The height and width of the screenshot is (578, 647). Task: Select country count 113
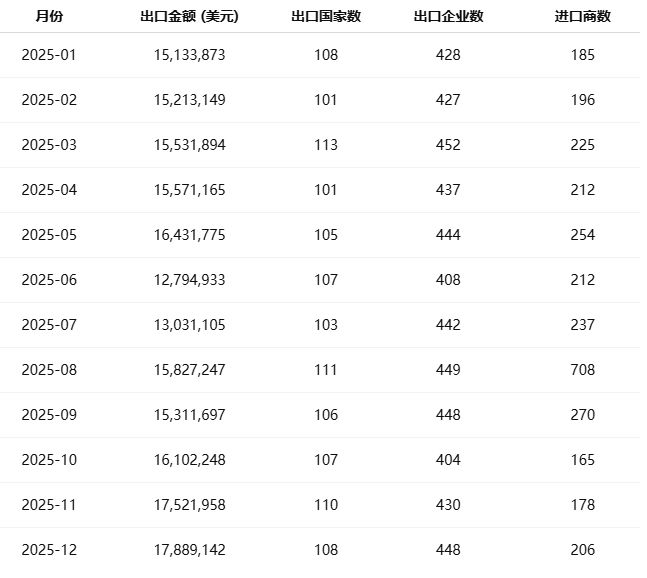(326, 145)
